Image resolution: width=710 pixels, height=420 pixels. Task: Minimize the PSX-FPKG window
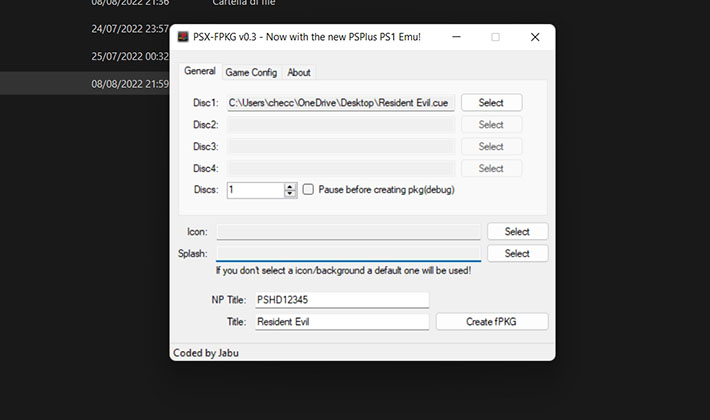[x=456, y=37]
